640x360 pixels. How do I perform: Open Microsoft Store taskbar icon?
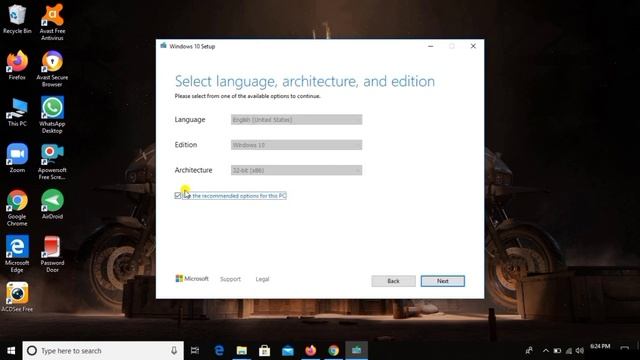[x=264, y=351]
